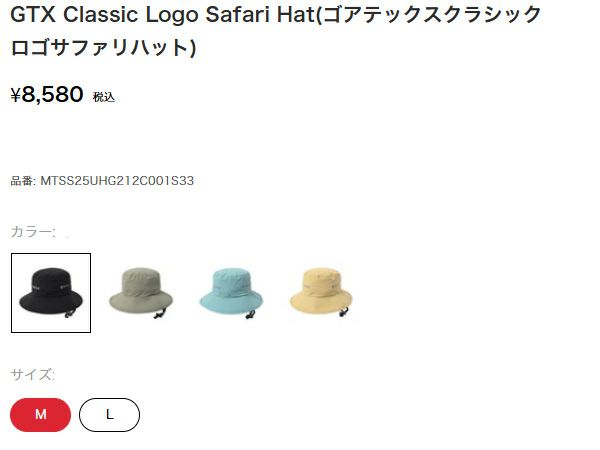Click the drawstring on the black hat thumbnail

pos(70,314)
